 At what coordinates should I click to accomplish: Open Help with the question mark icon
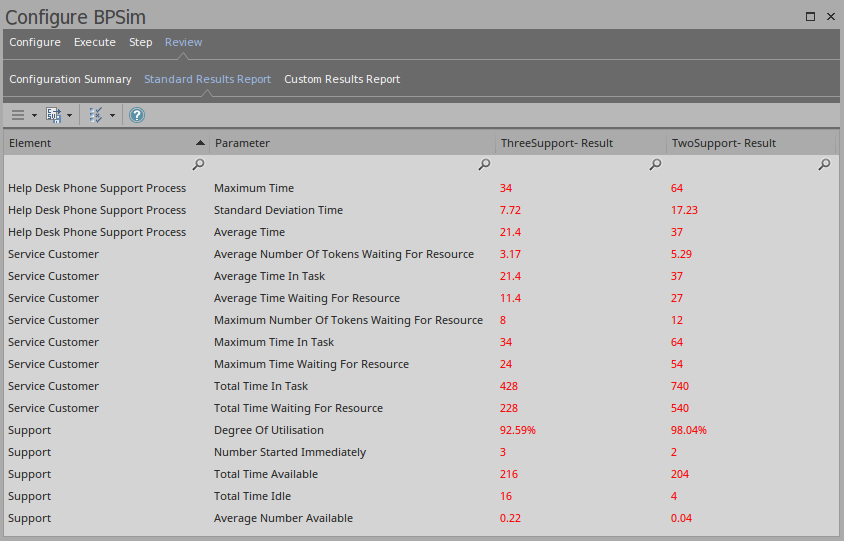click(x=137, y=115)
